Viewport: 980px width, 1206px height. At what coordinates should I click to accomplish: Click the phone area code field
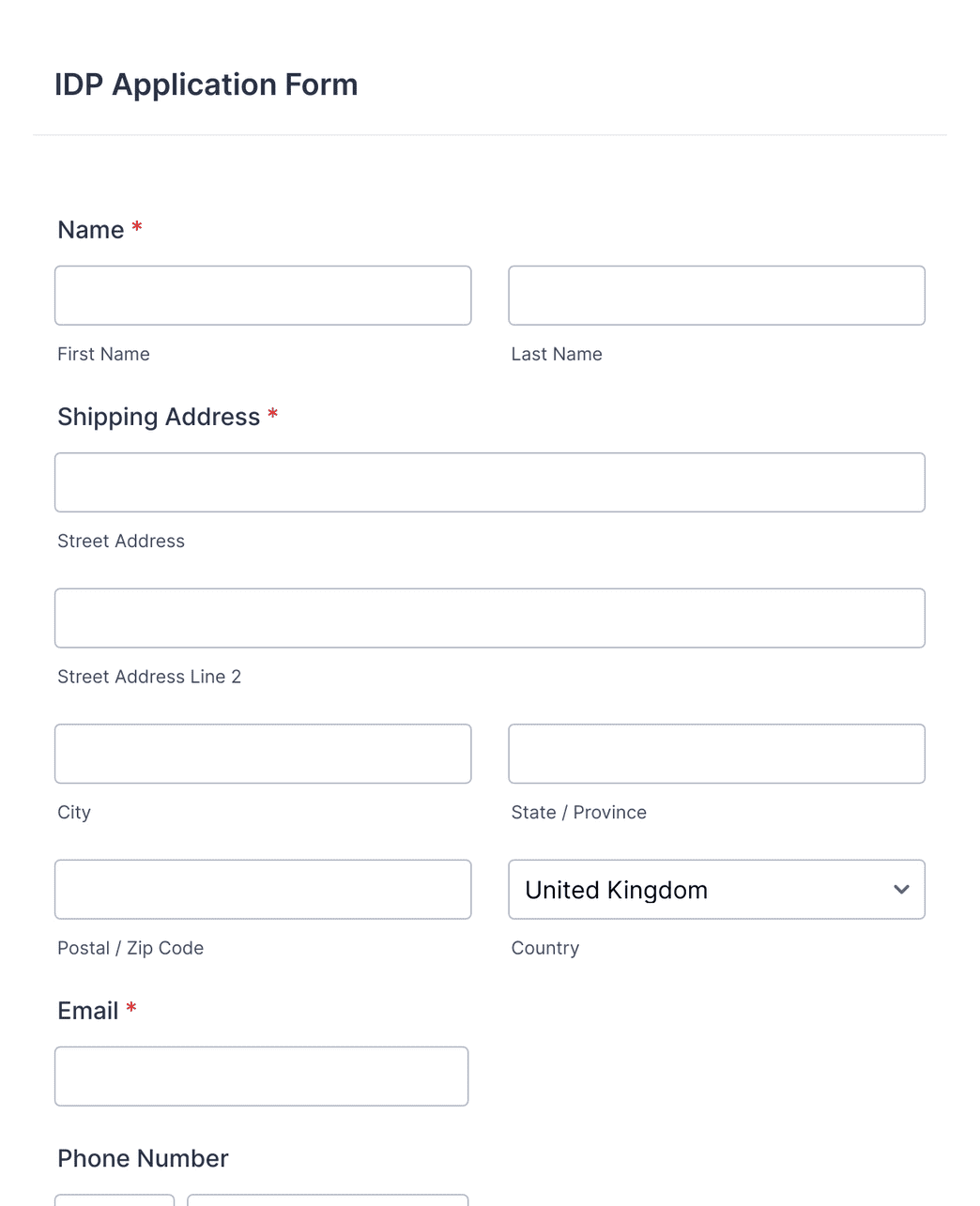coord(114,1201)
